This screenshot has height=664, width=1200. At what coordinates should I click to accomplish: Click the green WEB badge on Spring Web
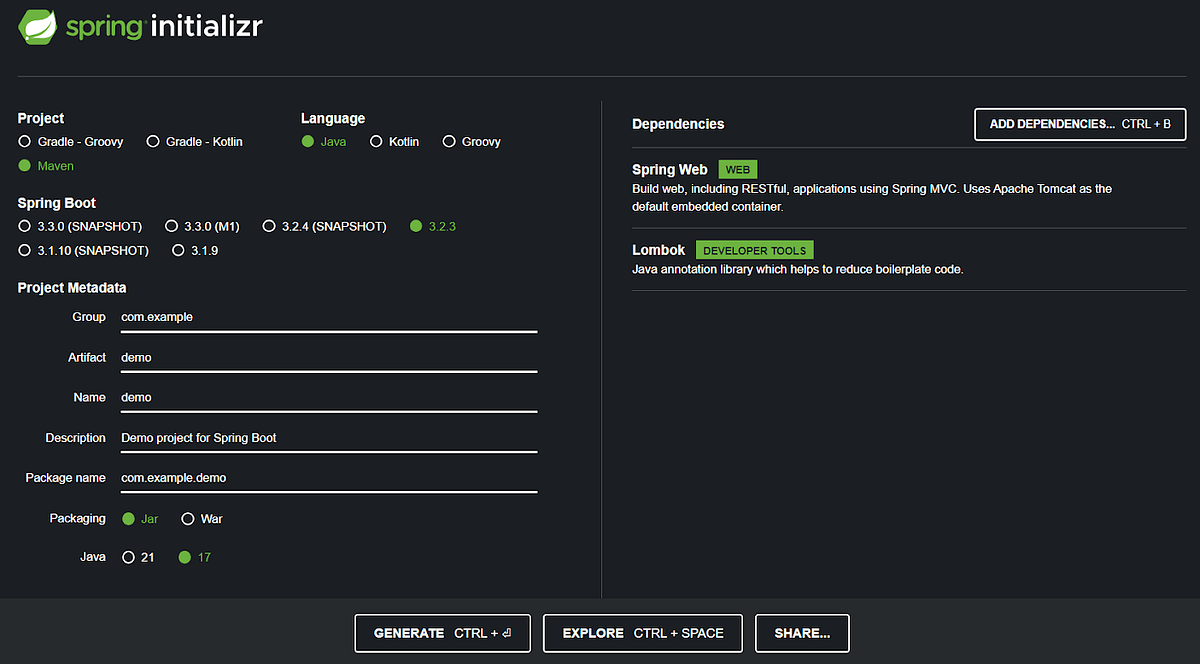pyautogui.click(x=737, y=169)
